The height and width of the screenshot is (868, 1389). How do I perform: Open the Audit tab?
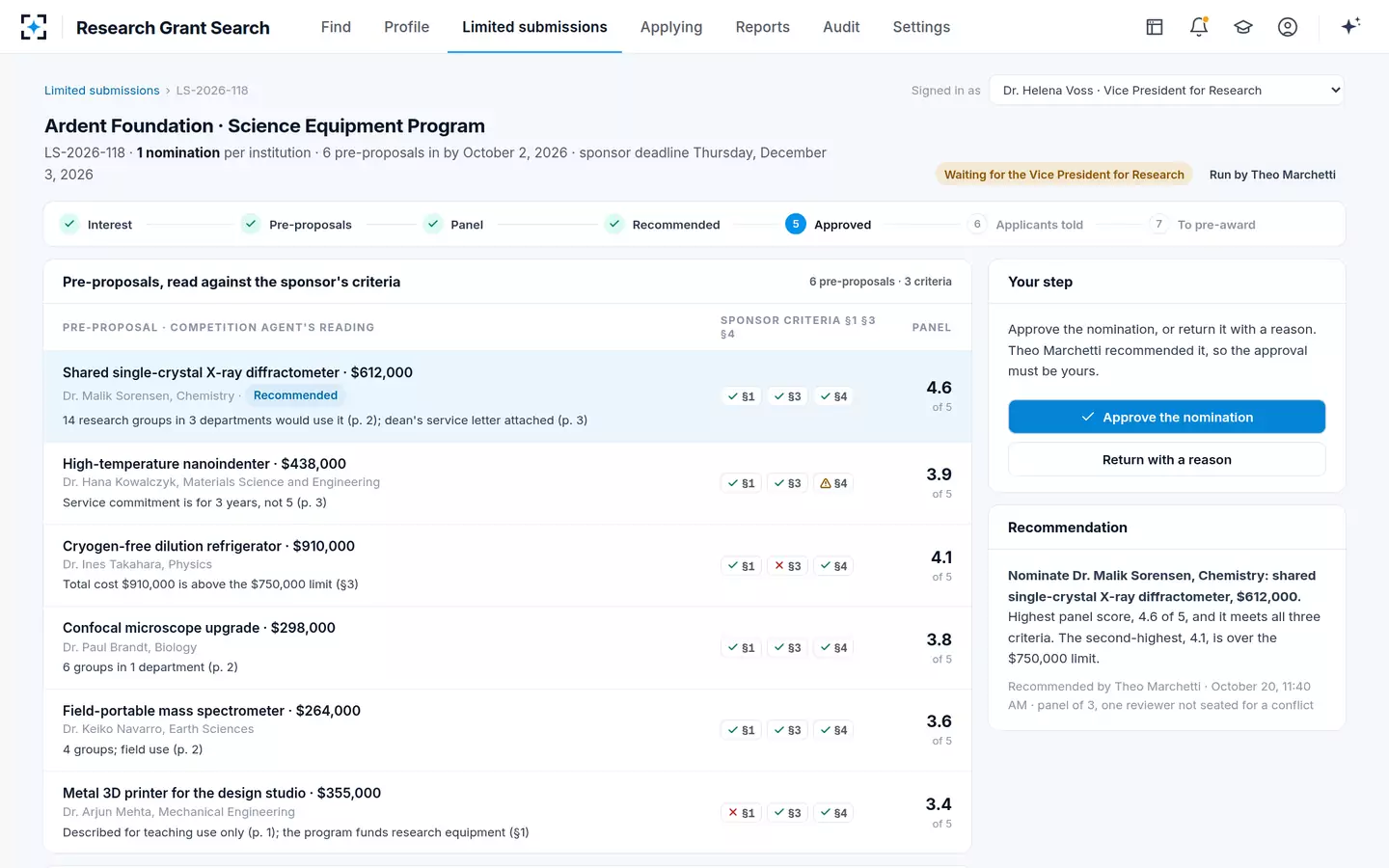[841, 27]
